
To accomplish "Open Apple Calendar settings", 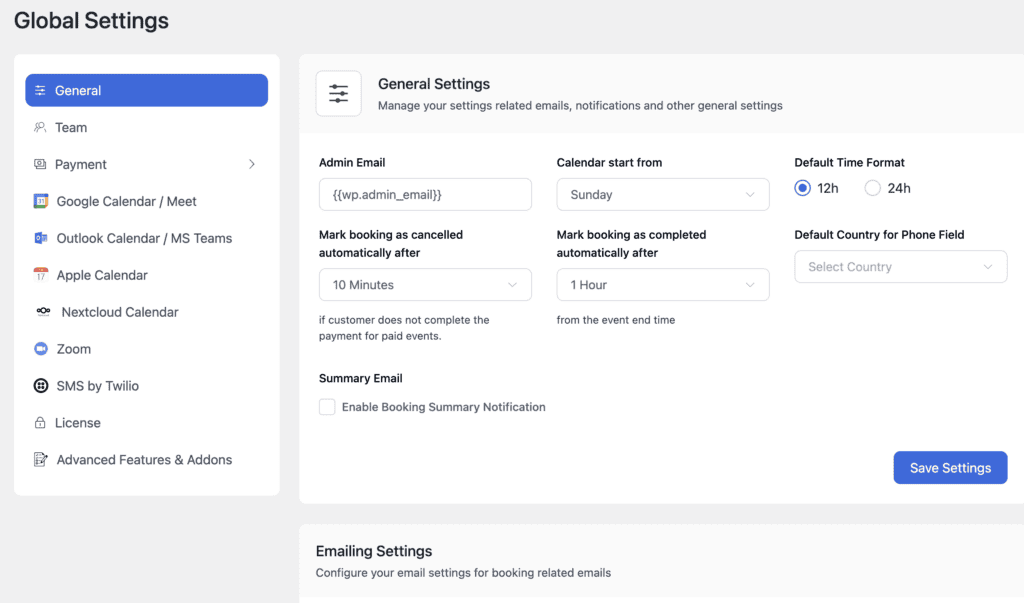I will click(x=146, y=275).
